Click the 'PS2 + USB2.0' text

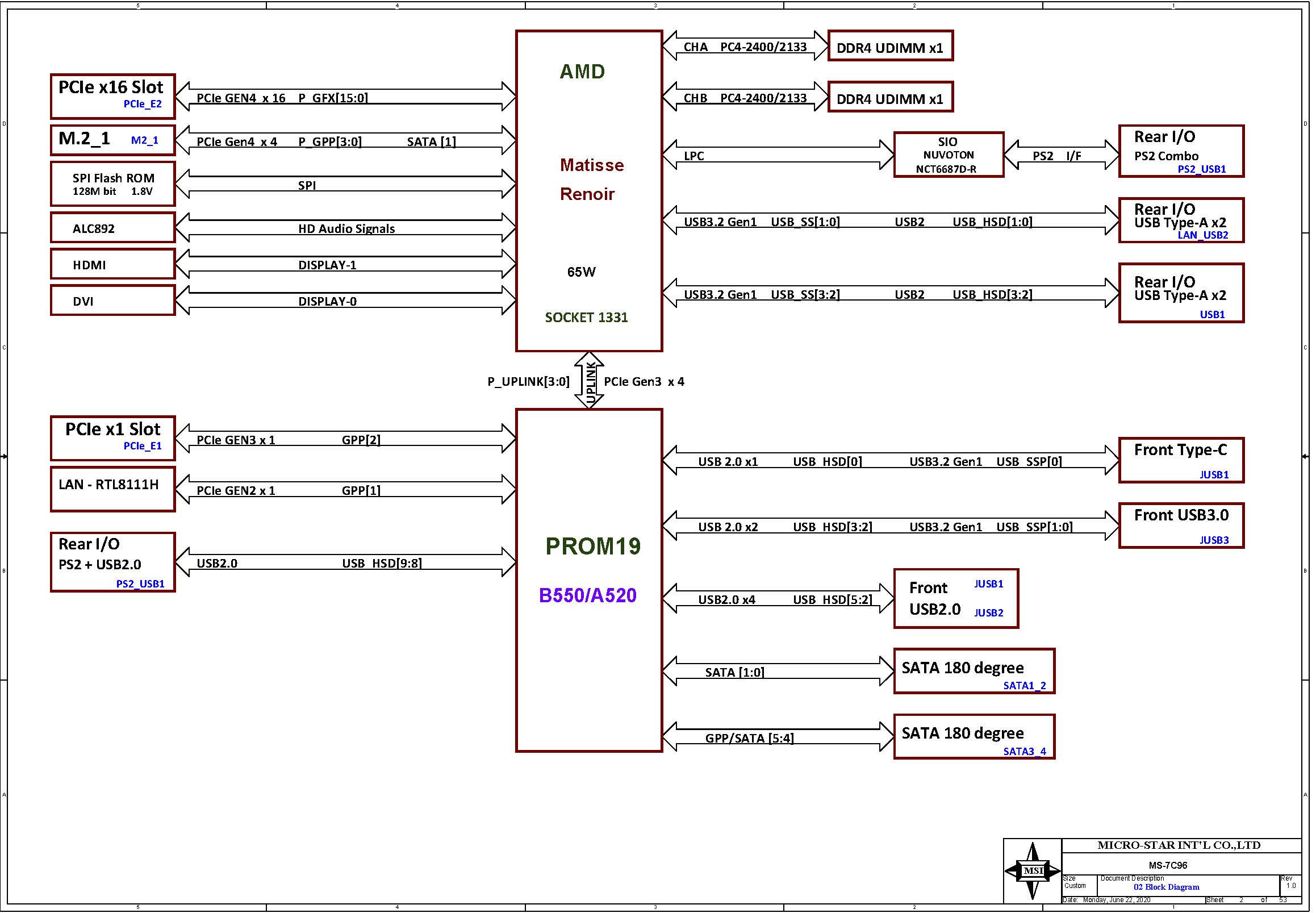99,565
